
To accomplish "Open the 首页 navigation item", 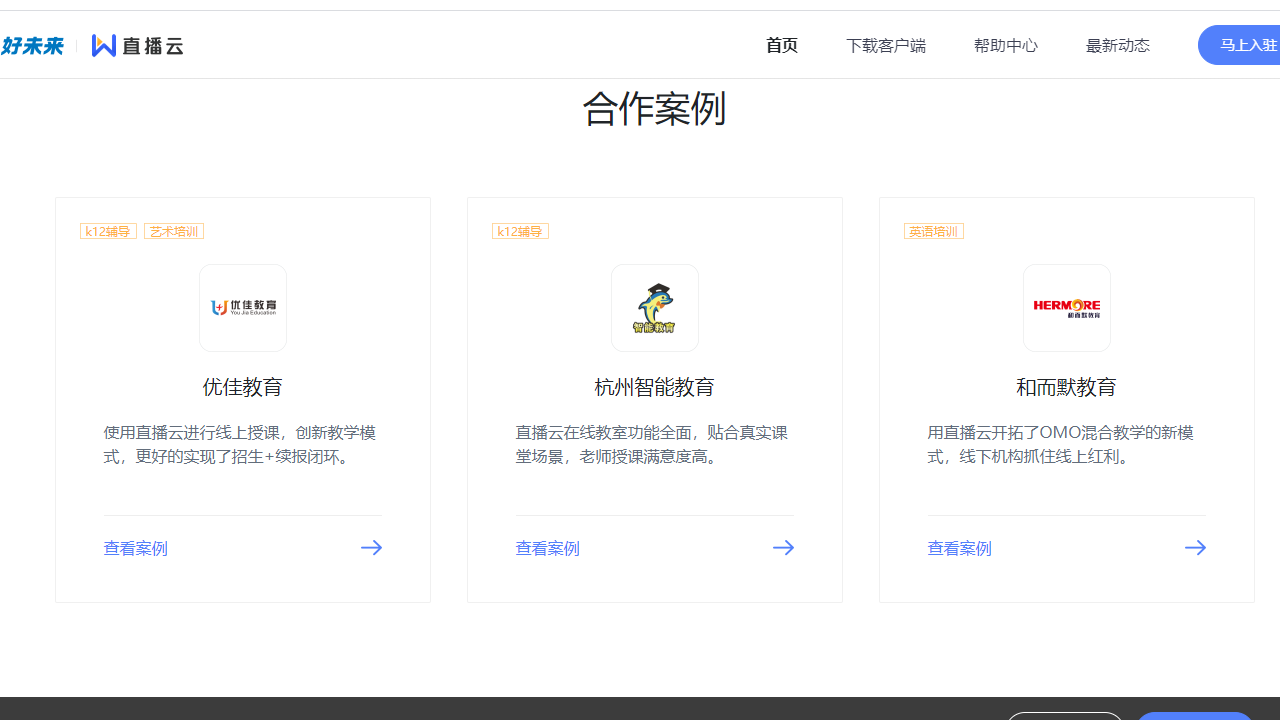I will tap(781, 45).
